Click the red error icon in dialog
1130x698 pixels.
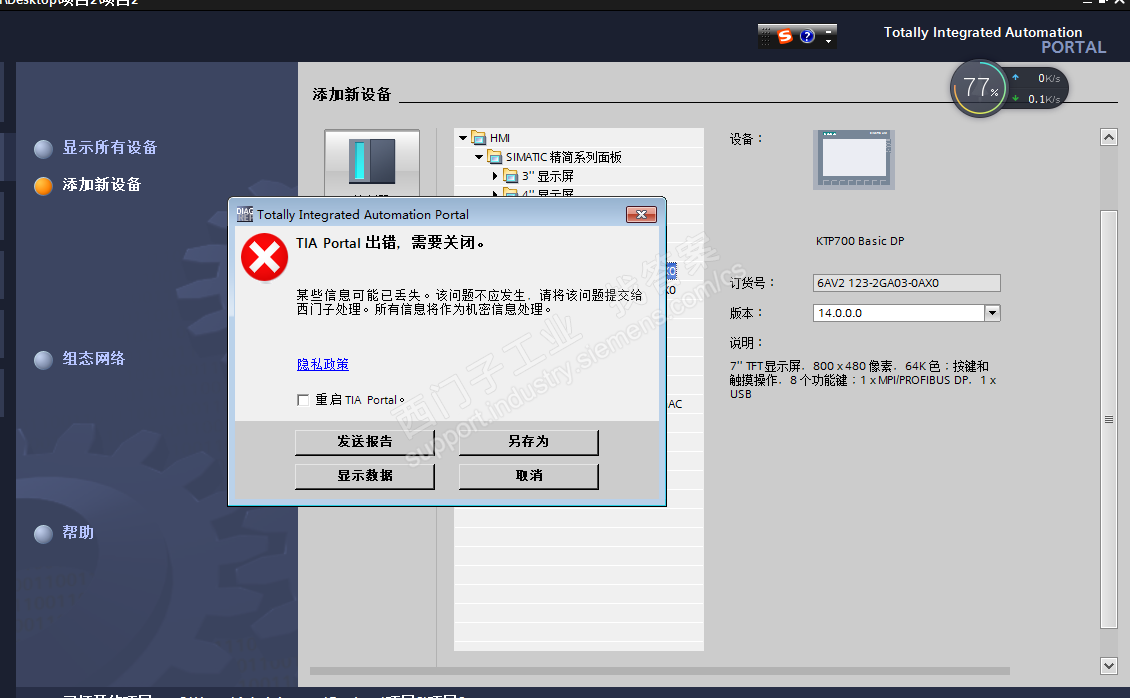coord(264,257)
